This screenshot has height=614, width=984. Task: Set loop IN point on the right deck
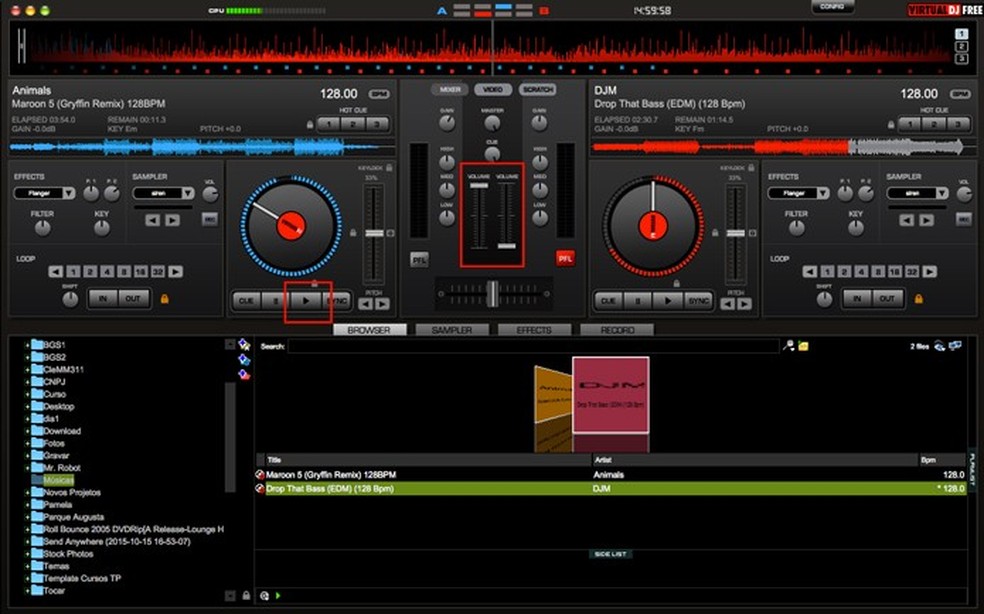856,298
